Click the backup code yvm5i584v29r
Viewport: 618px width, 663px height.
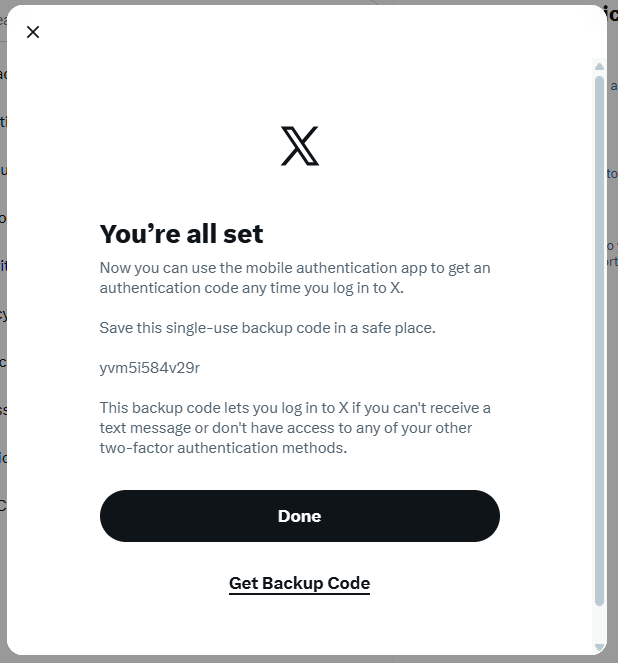coord(150,367)
